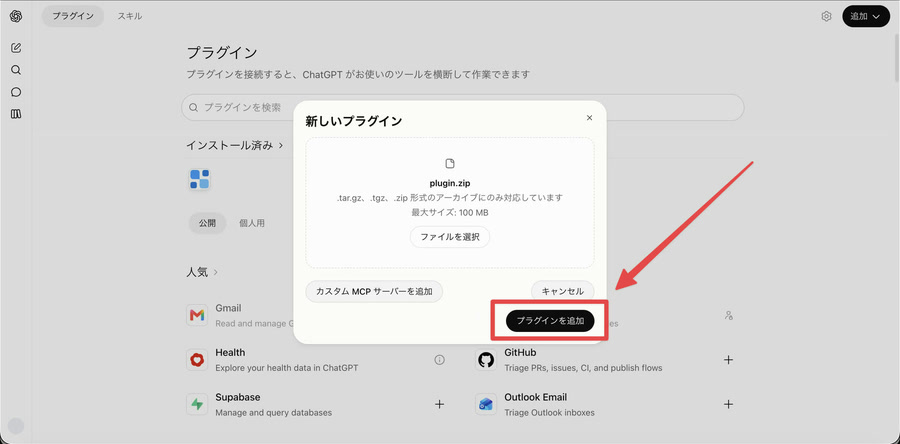900x444 pixels.
Task: Open the chats bubble icon in sidebar
Action: (16, 92)
